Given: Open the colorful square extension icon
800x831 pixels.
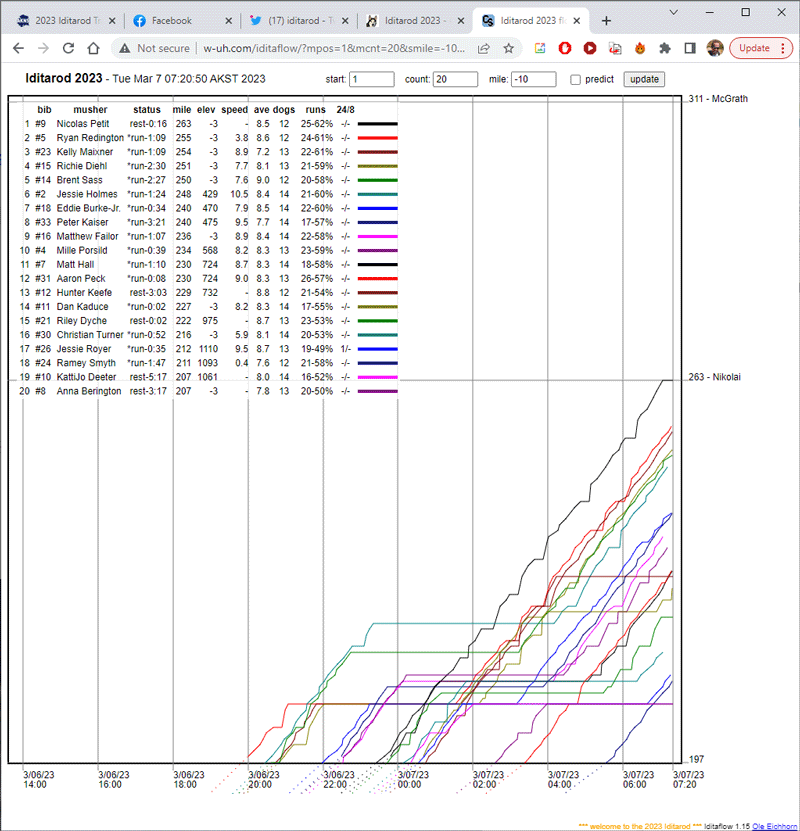Looking at the screenshot, I should (x=540, y=48).
